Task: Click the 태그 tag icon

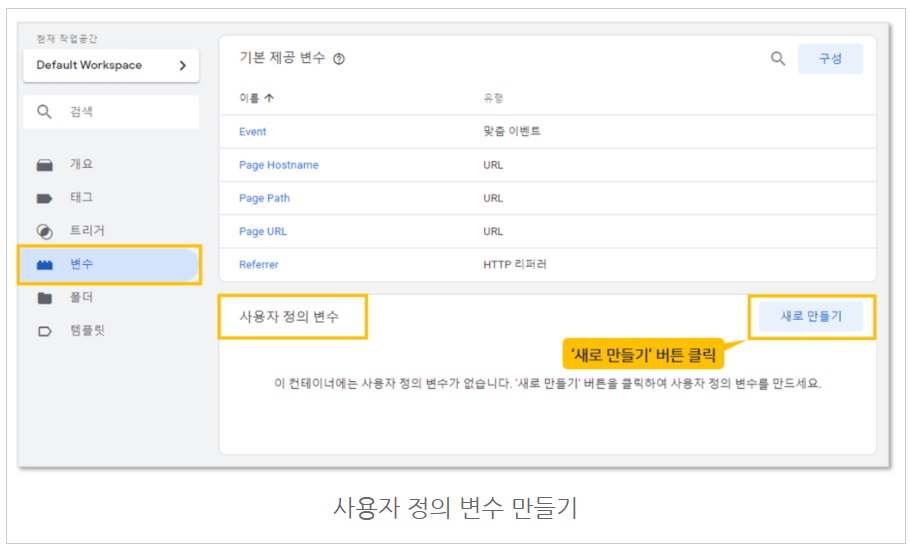Action: click(x=45, y=198)
